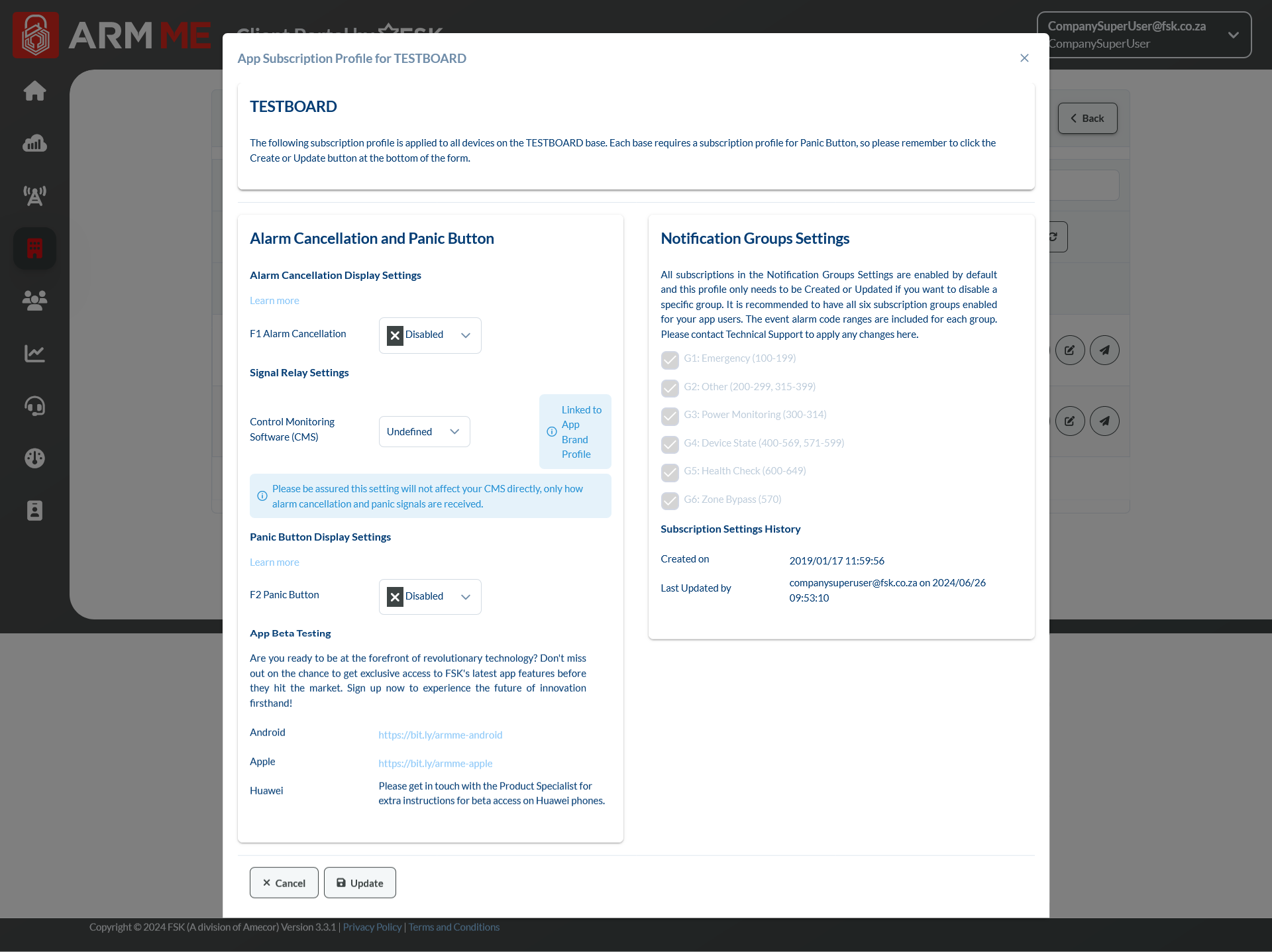Click the Update button
This screenshot has height=952, width=1272.
[x=360, y=883]
